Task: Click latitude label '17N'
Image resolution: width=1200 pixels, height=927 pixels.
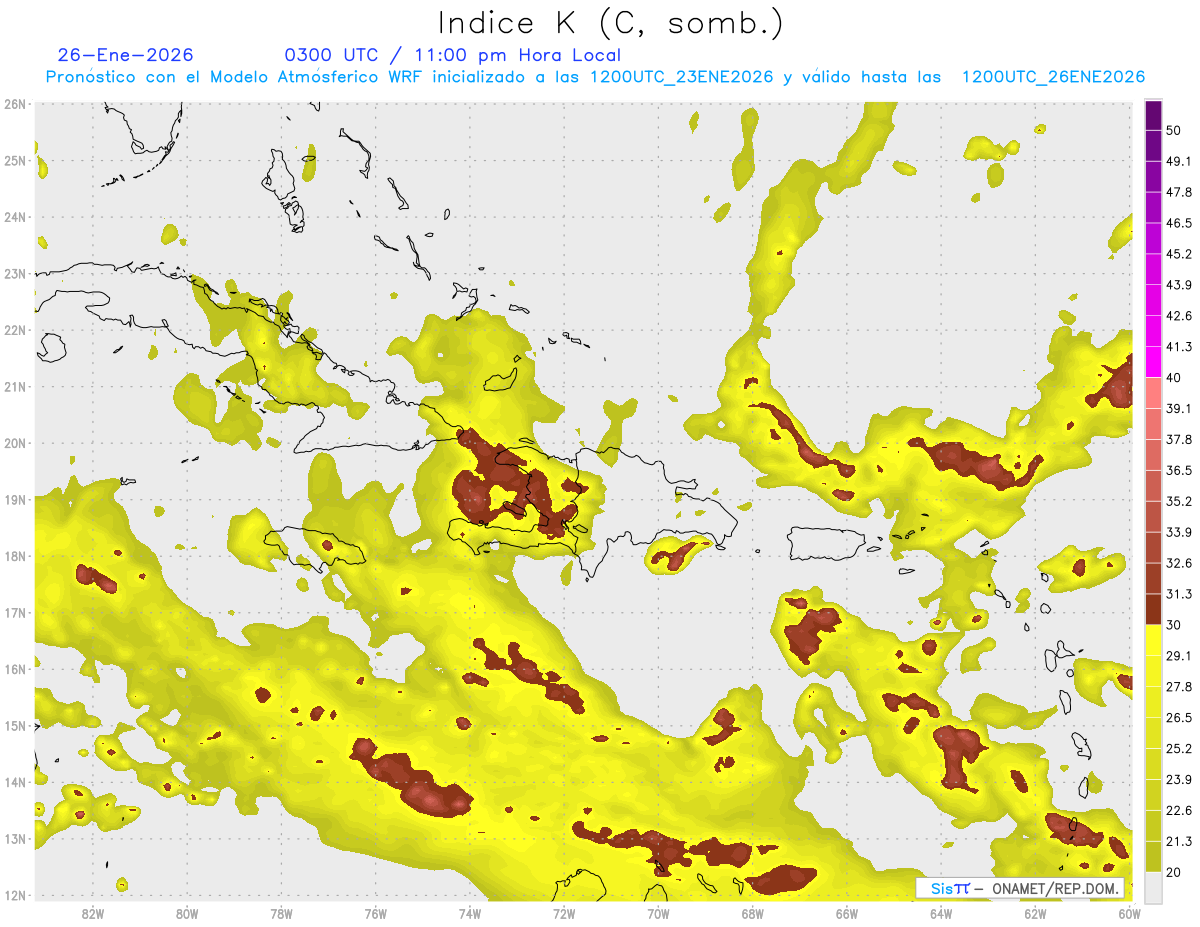Action: (x=15, y=613)
